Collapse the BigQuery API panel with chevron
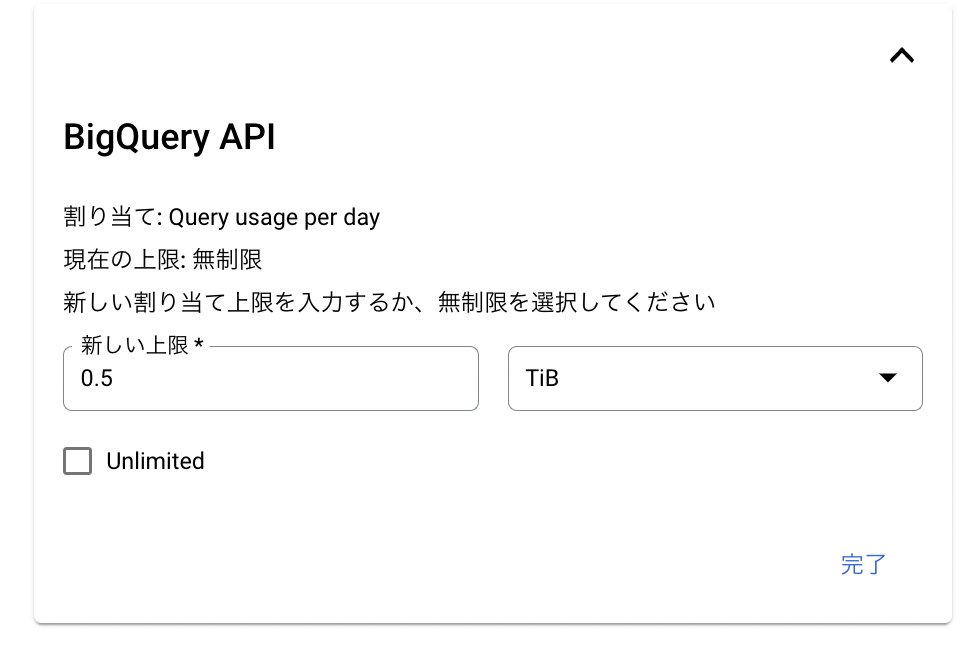This screenshot has width=974, height=652. [901, 56]
